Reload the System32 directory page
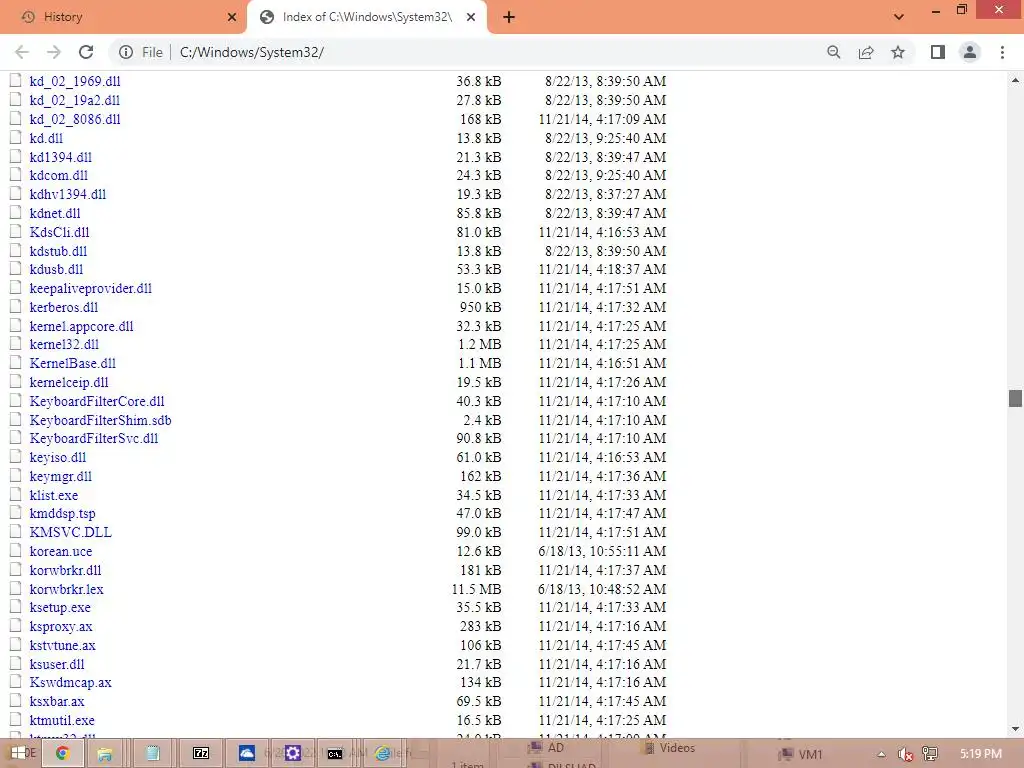The width and height of the screenshot is (1024, 768). pyautogui.click(x=86, y=52)
